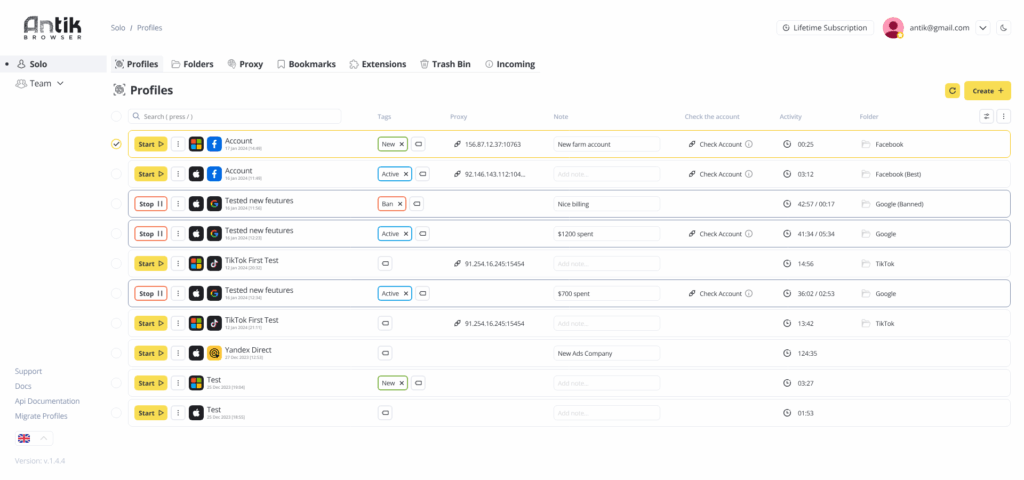
Task: Click the proxy link icon for 156.87.12.37:10763
Action: 458,144
